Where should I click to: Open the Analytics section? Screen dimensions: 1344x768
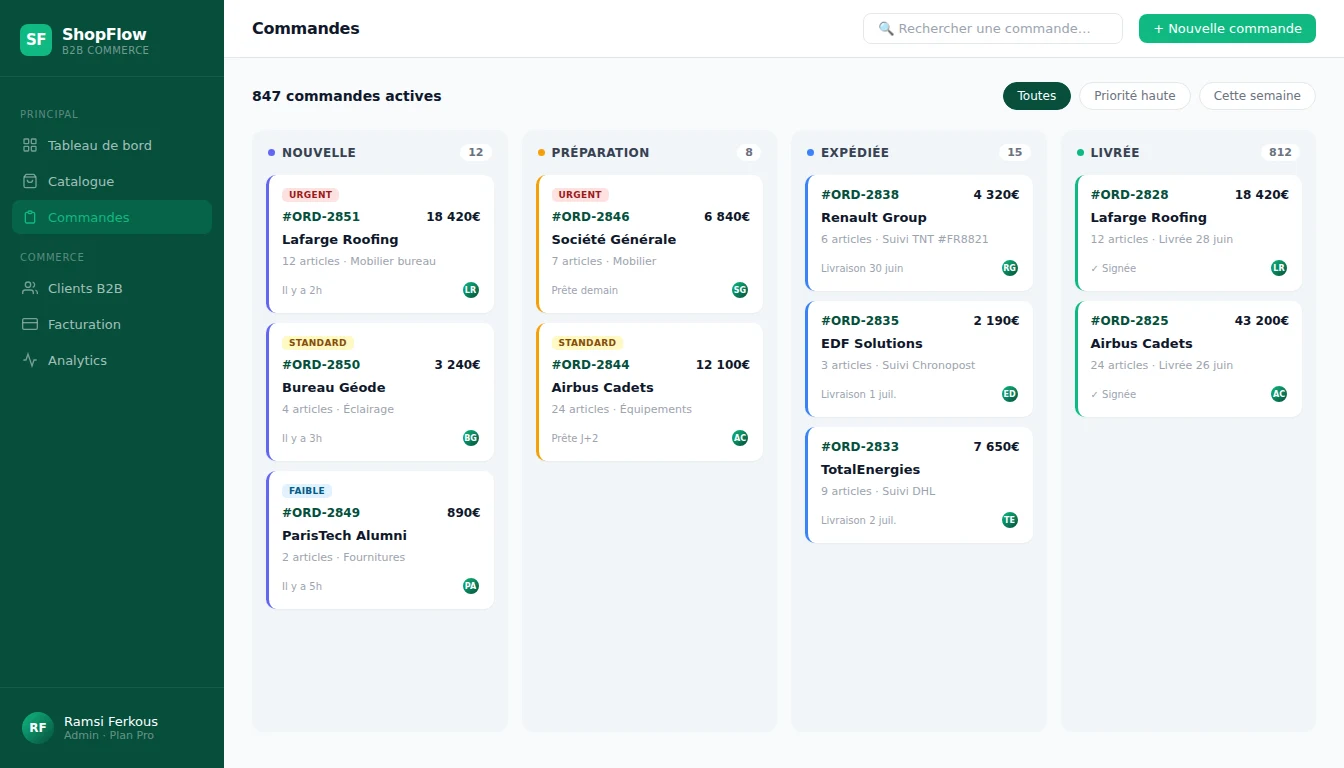(x=112, y=360)
